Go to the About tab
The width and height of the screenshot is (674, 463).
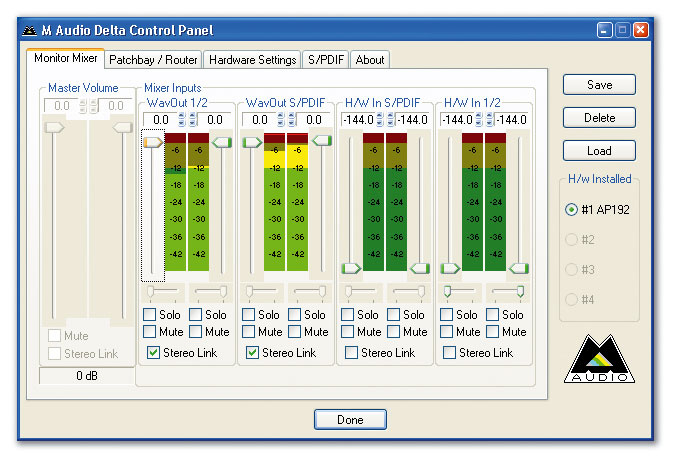tap(370, 60)
